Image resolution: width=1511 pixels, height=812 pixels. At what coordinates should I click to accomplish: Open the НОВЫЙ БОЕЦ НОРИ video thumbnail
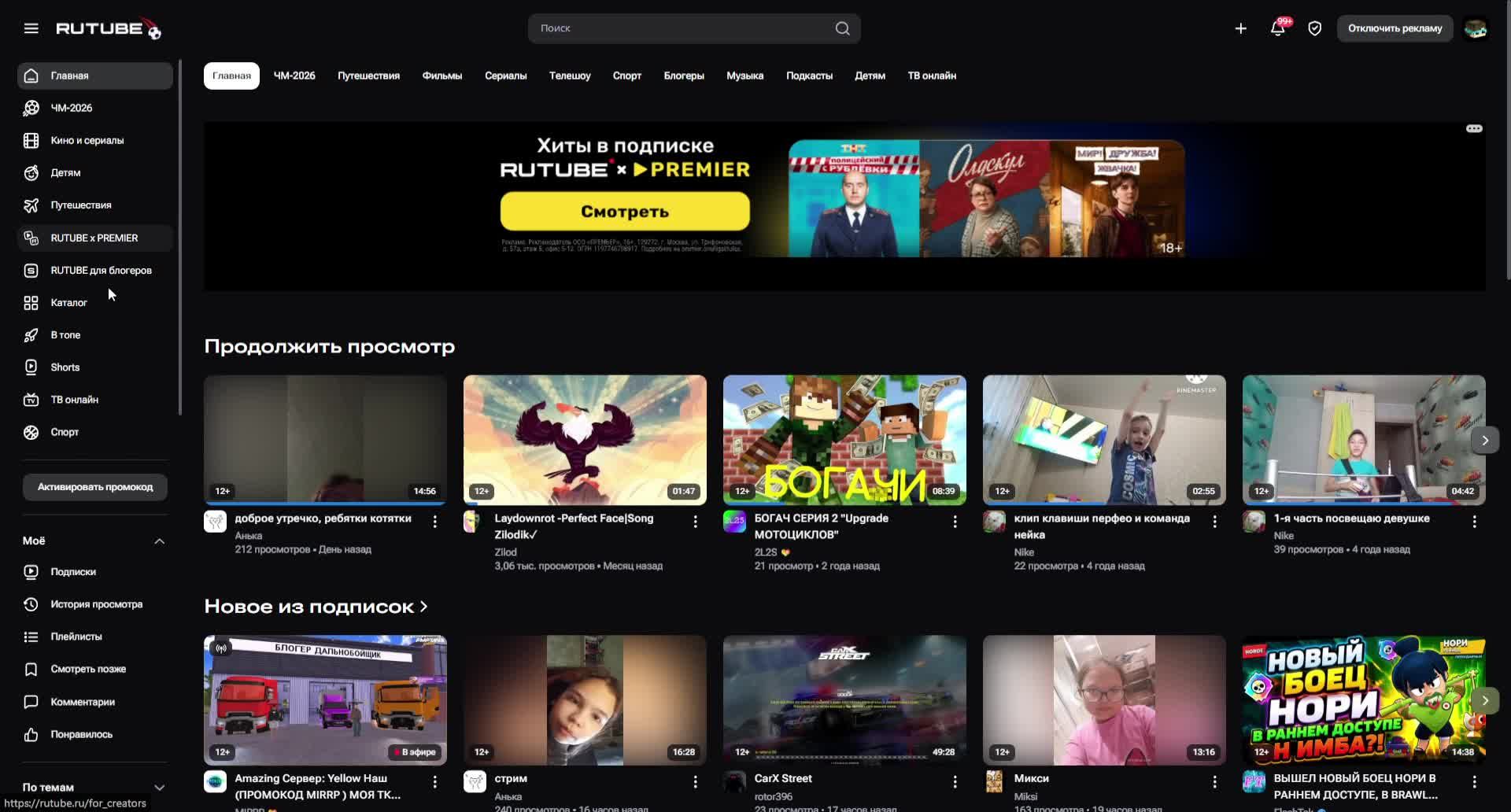coord(1364,700)
